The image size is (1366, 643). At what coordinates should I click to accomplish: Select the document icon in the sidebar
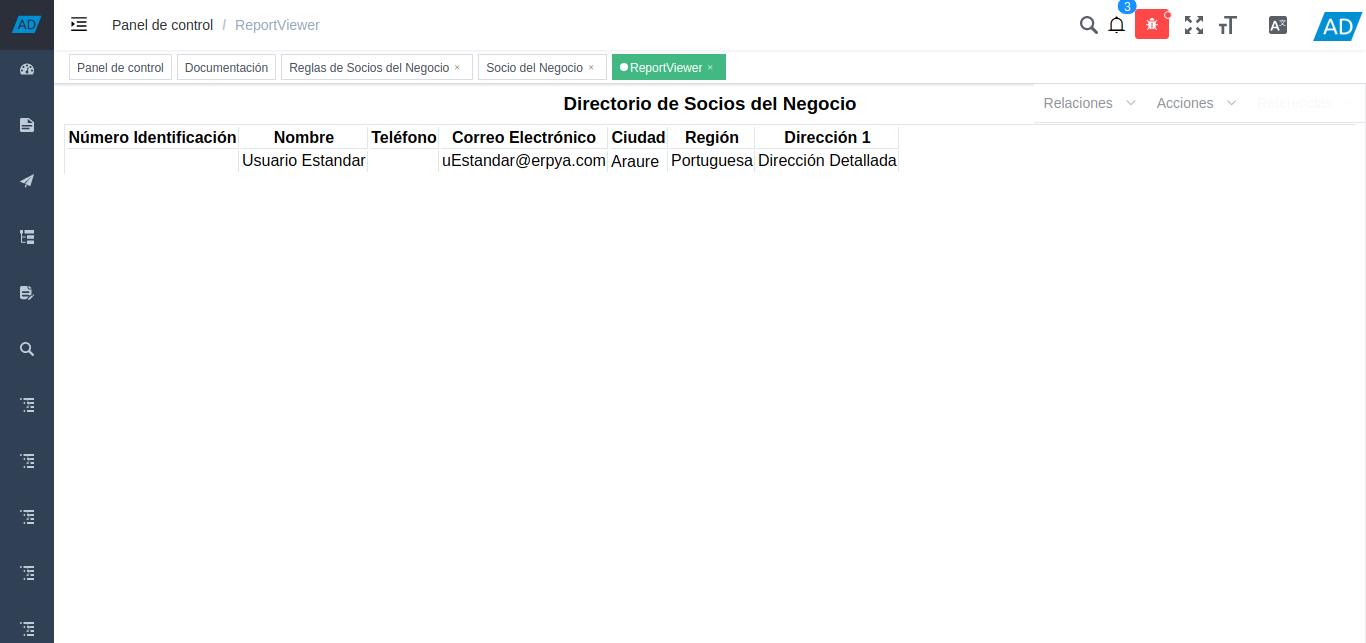[26, 125]
